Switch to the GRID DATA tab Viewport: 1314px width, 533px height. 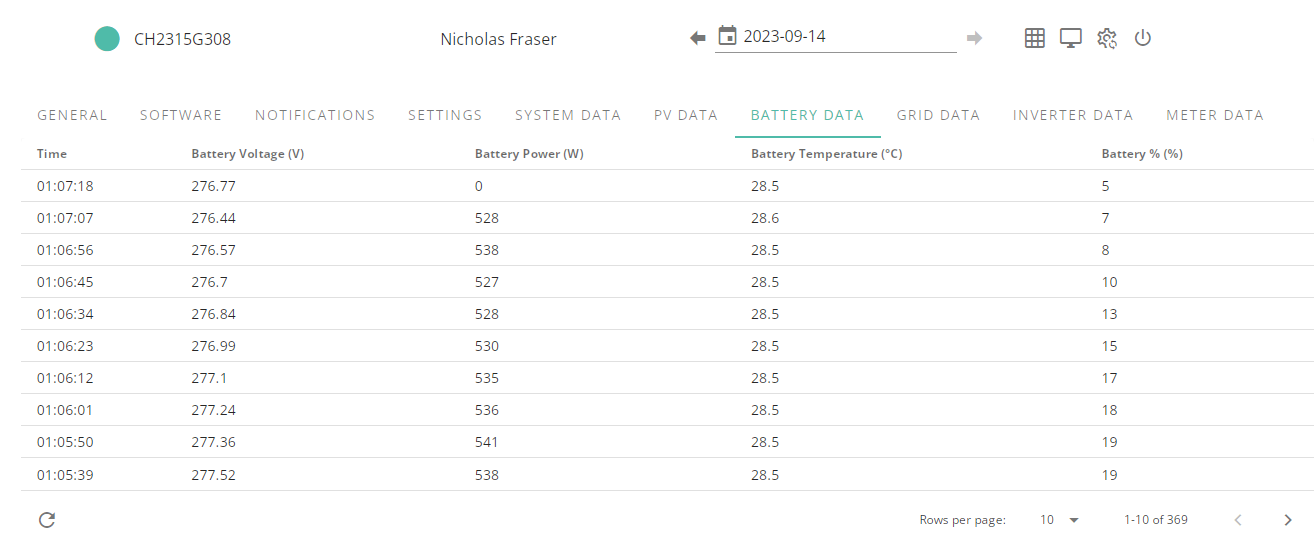[x=938, y=115]
